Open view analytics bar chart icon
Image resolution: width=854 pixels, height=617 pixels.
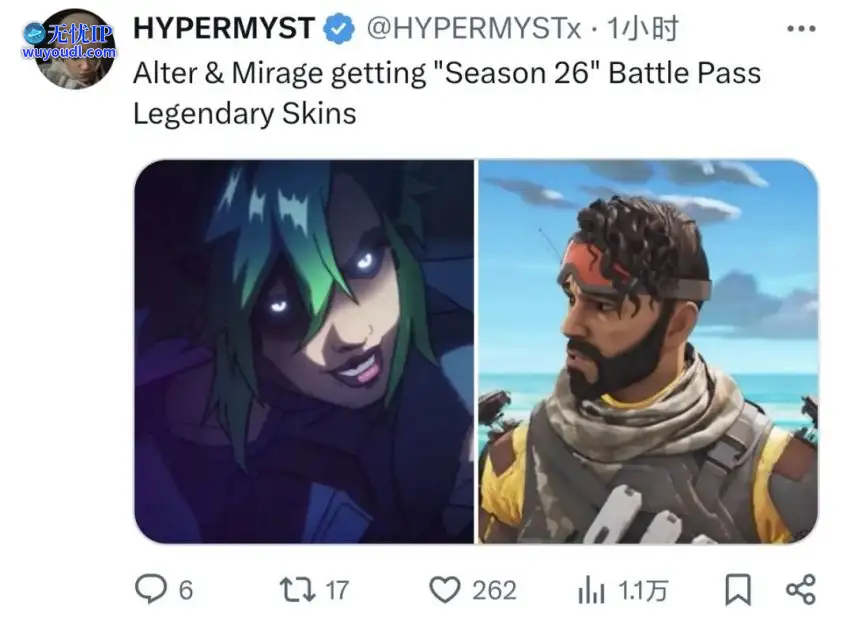(x=591, y=590)
